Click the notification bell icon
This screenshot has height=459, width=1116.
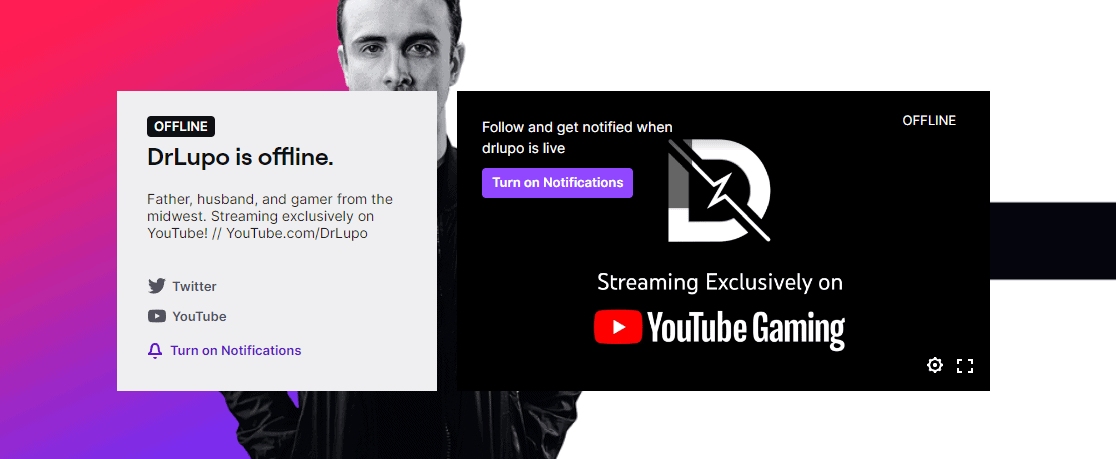click(x=155, y=351)
